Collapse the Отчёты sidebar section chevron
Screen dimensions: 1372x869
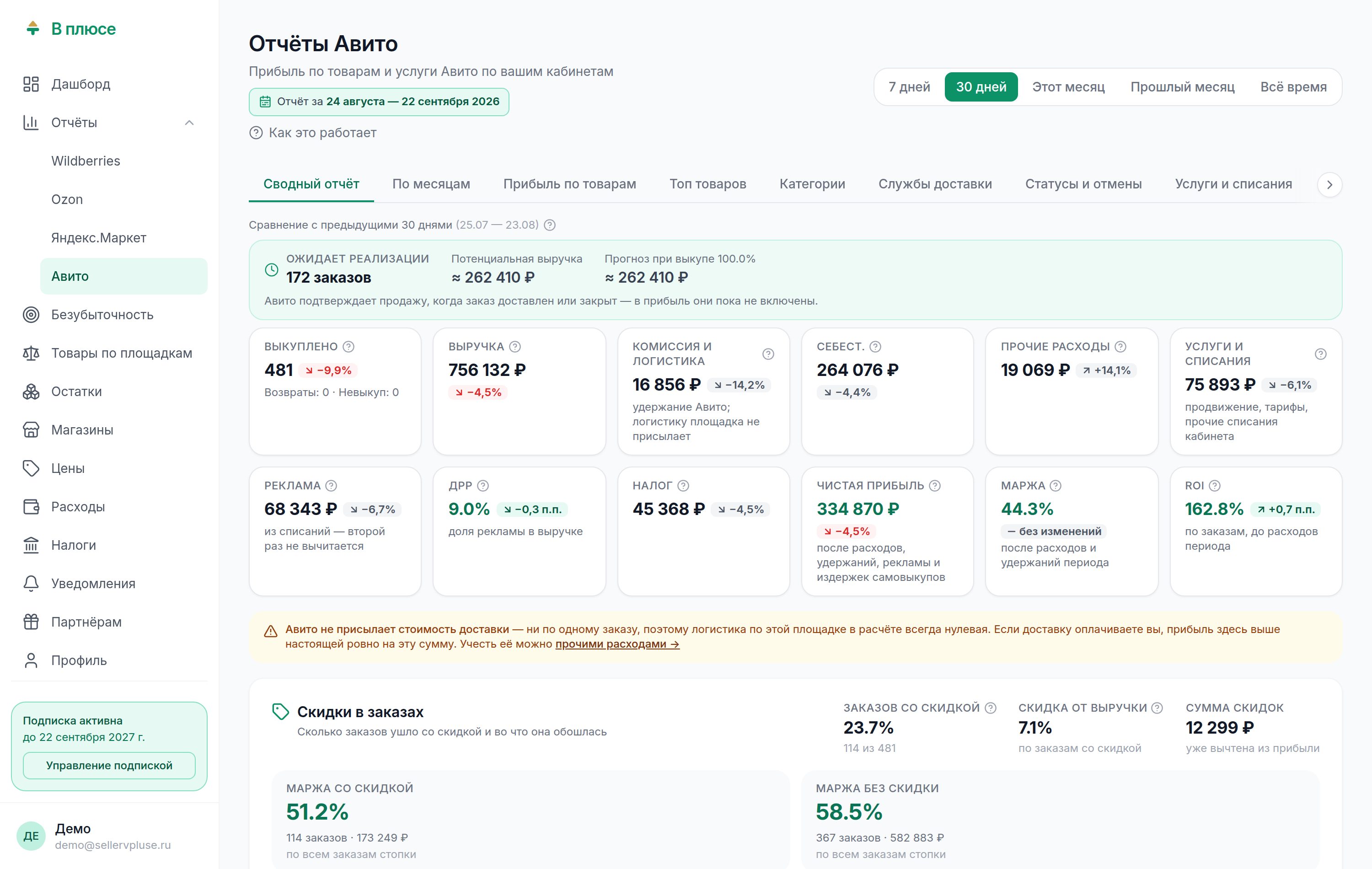tap(189, 123)
